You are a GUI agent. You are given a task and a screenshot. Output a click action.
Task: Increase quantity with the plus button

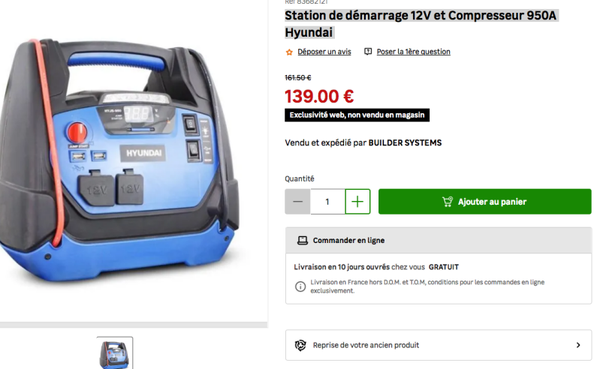pos(357,201)
